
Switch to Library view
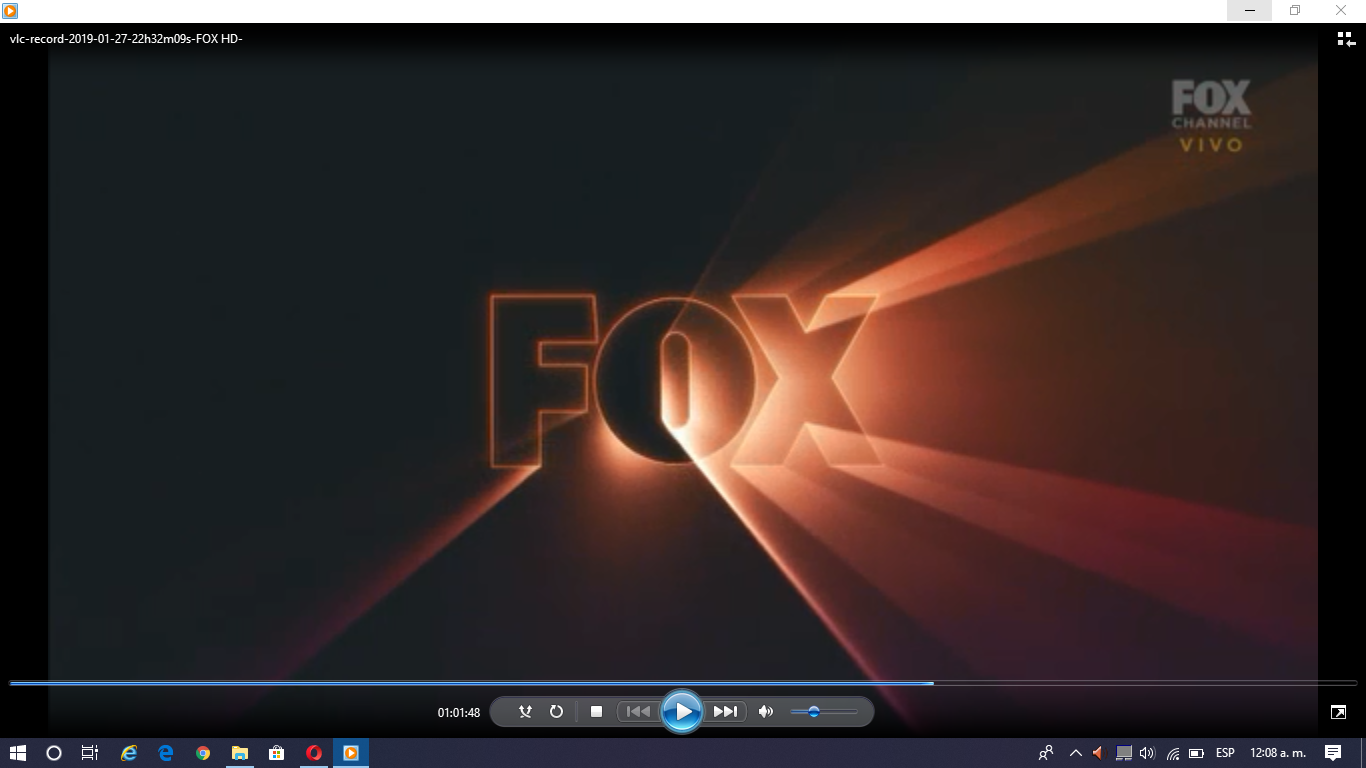[1345, 39]
